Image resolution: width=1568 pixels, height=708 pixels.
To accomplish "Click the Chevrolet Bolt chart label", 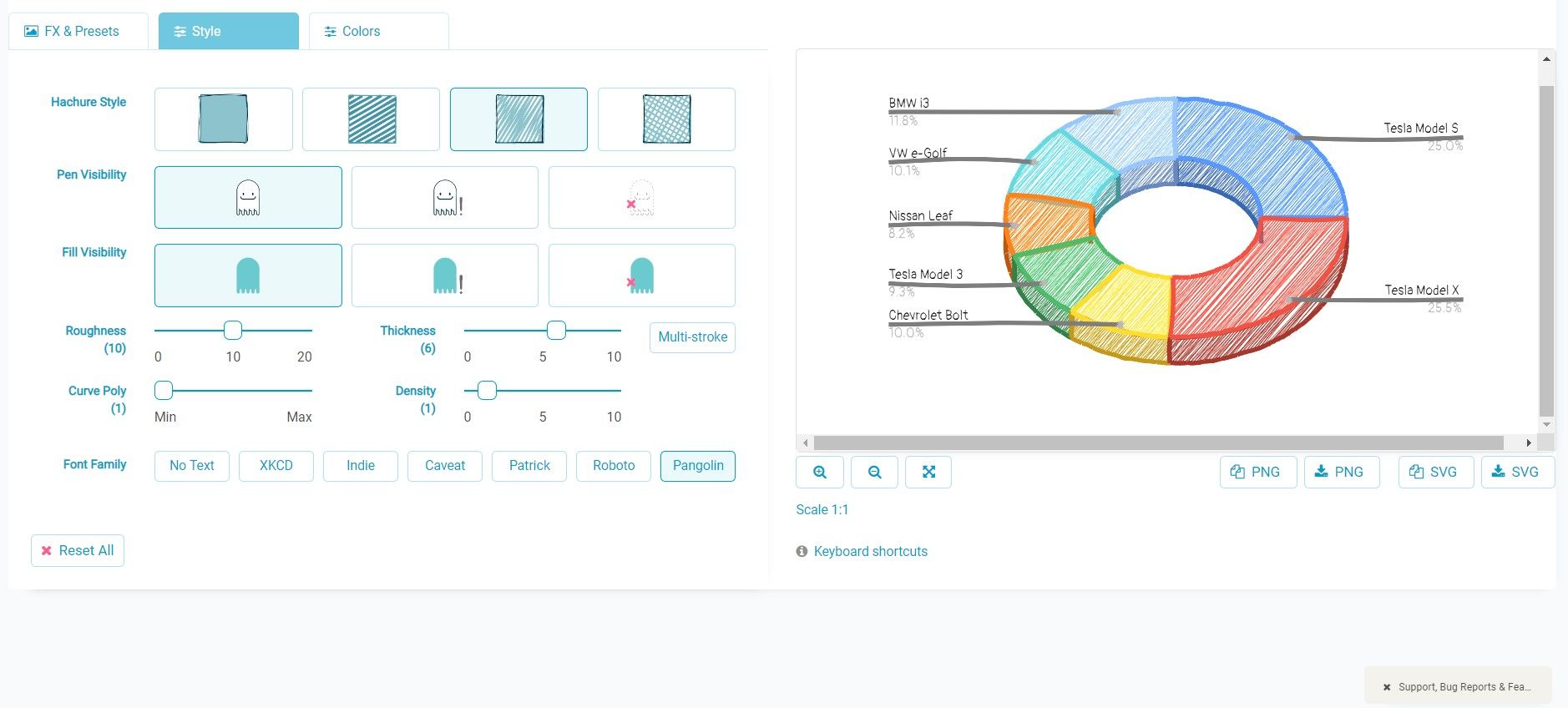I will coord(928,315).
